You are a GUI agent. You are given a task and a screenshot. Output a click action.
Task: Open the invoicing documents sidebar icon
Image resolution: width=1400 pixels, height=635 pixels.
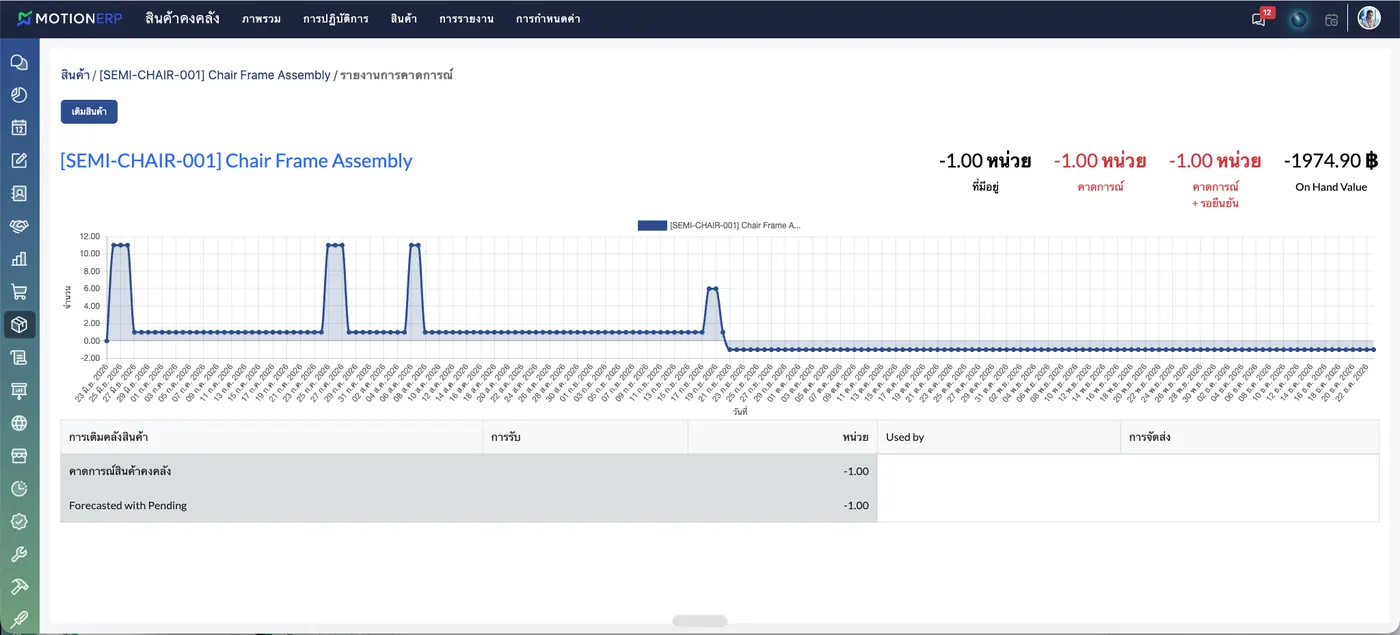[x=19, y=357]
